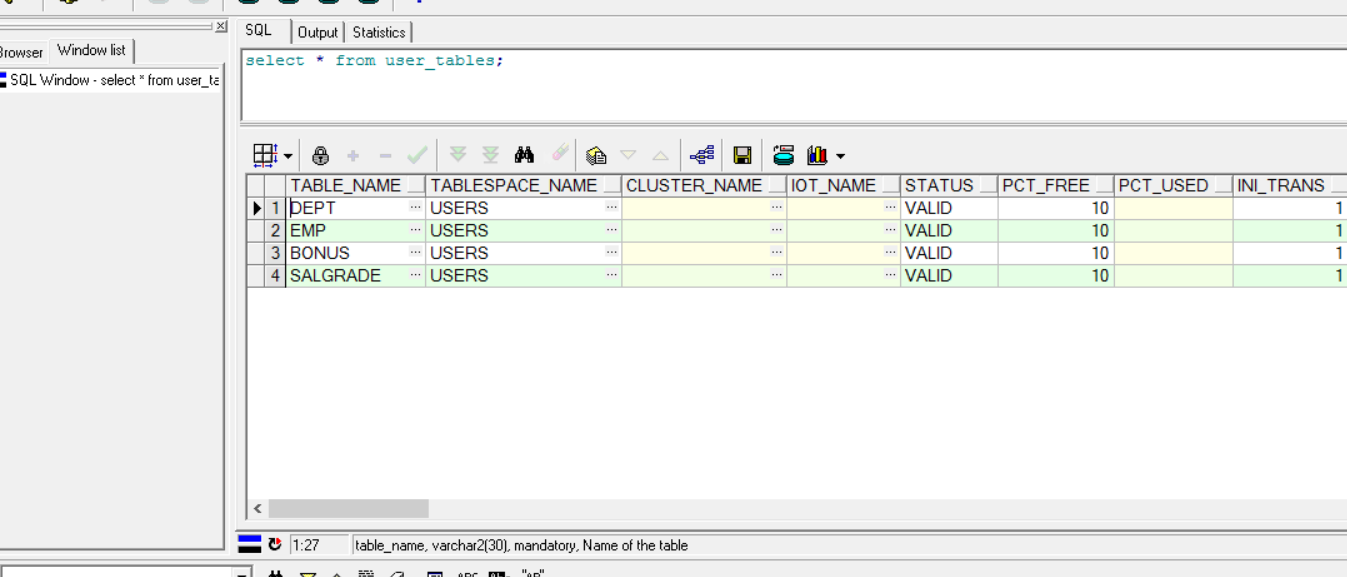Click the IOT_NAME column header
Image resolution: width=1347 pixels, height=577 pixels.
843,185
